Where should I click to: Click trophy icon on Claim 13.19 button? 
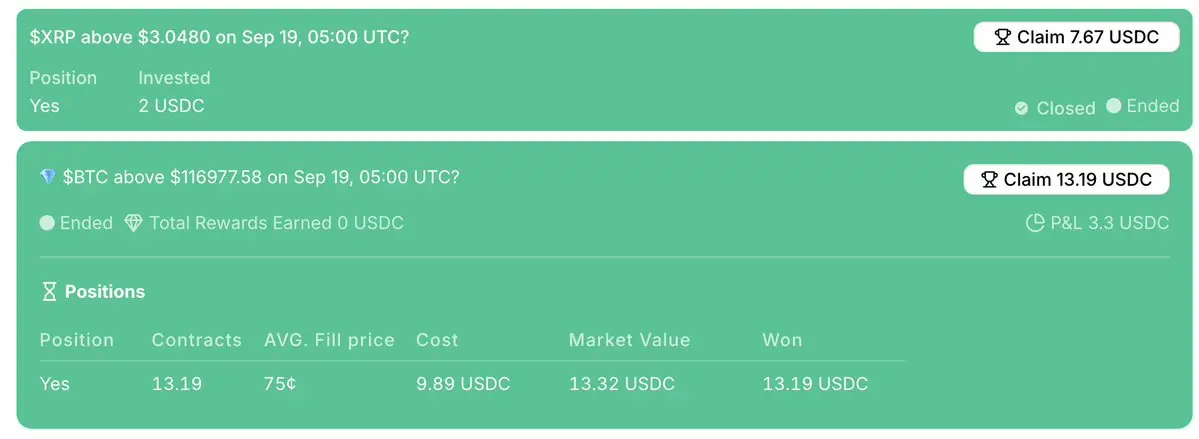[989, 180]
